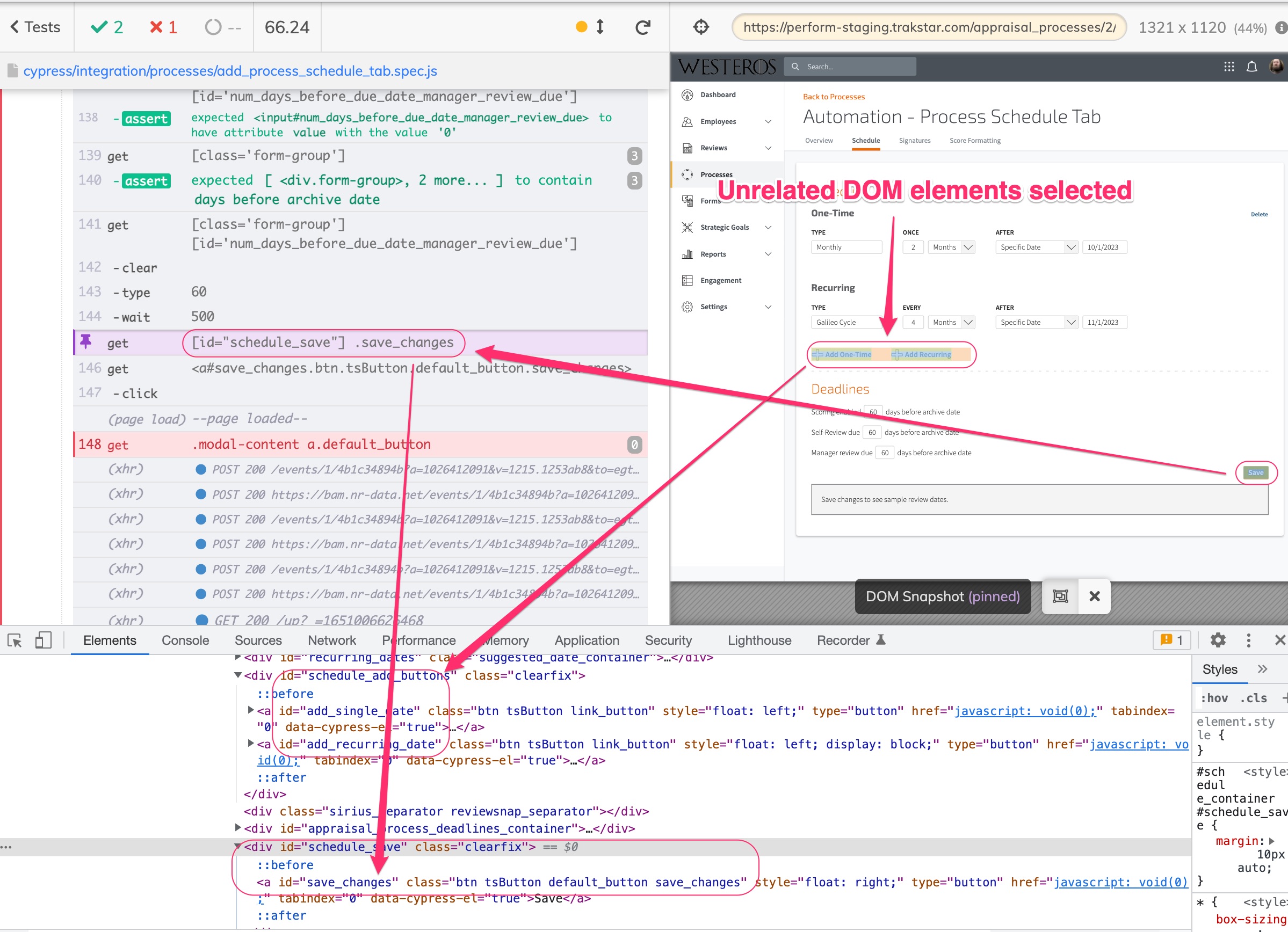Click the add_process_schedule_tab.spec.js file link
The height and width of the screenshot is (932, 1288).
tap(230, 71)
